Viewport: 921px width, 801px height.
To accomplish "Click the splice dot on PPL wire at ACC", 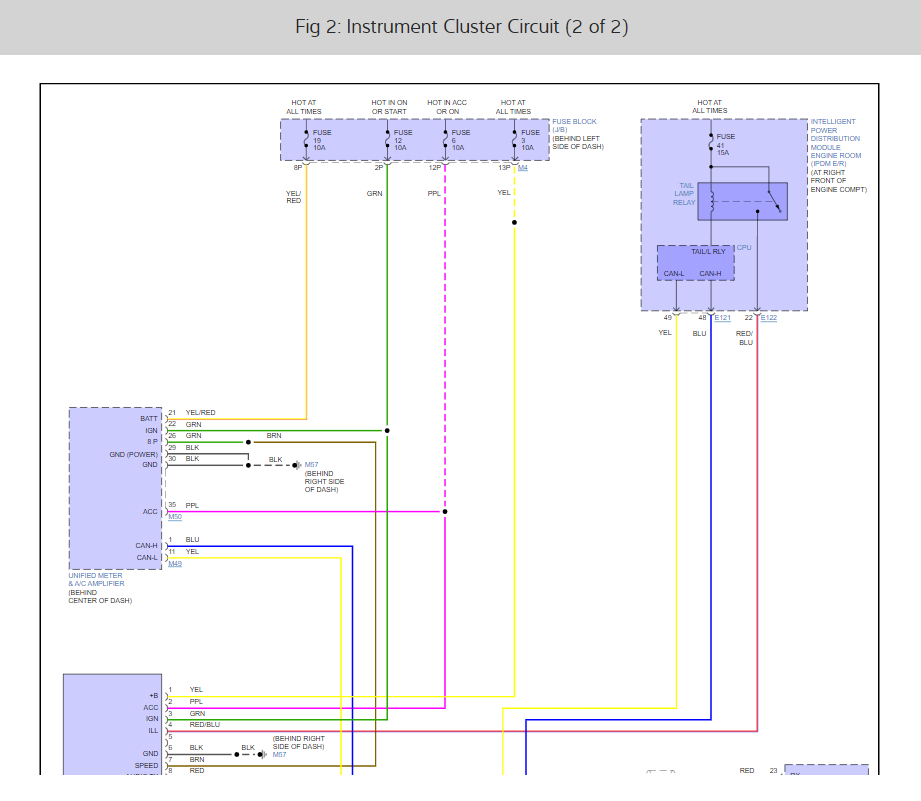I will pyautogui.click(x=445, y=511).
